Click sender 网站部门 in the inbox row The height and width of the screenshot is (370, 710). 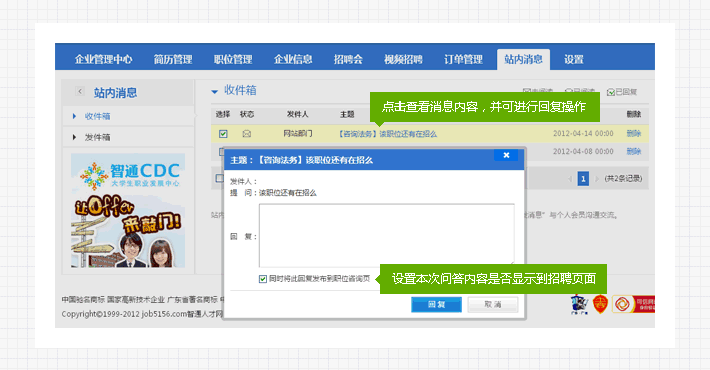pyautogui.click(x=297, y=134)
